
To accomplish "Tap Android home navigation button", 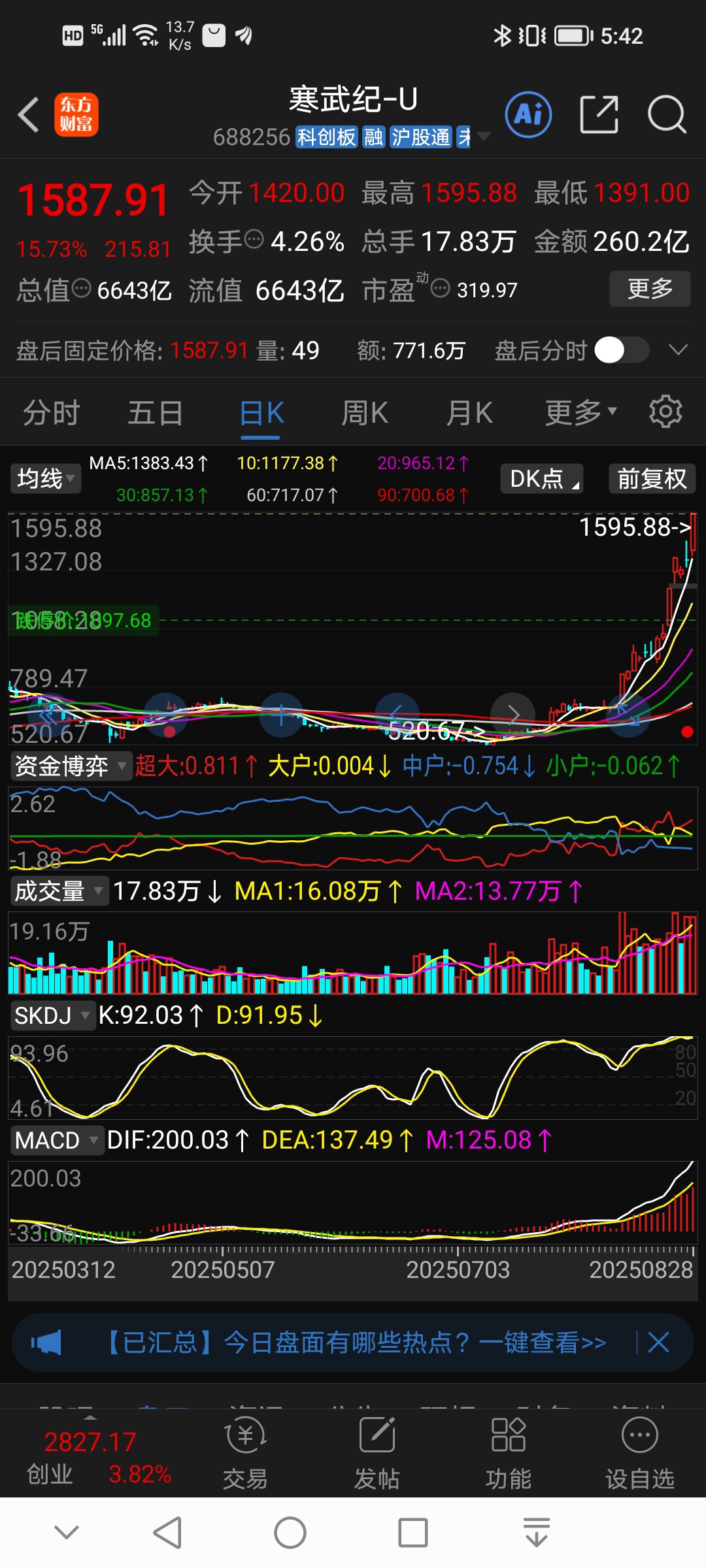I will coord(290,1533).
